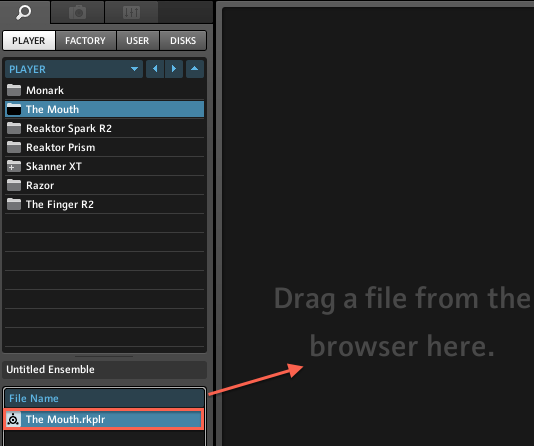Select the Reaktor Spark R2 folder

pos(105,128)
